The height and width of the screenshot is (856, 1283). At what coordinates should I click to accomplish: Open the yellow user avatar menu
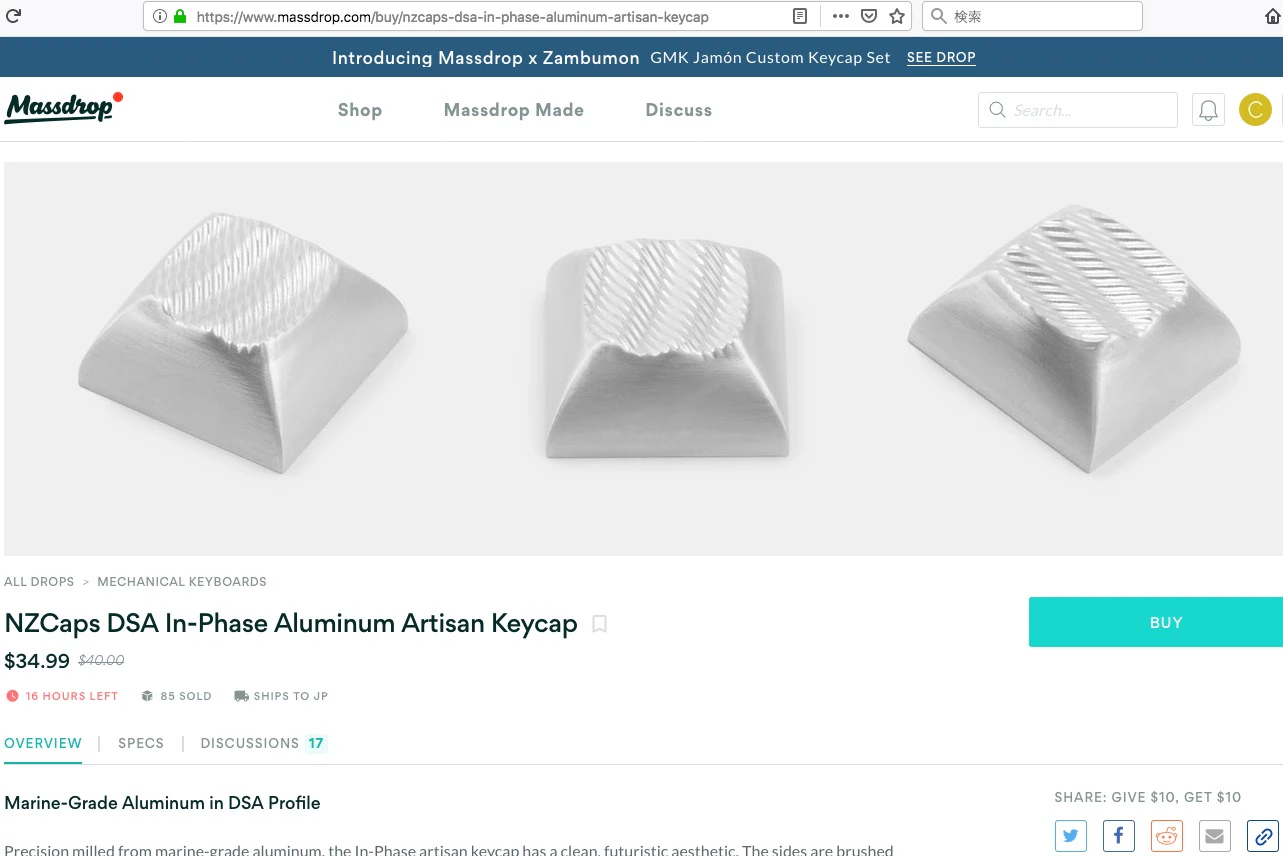coord(1255,110)
